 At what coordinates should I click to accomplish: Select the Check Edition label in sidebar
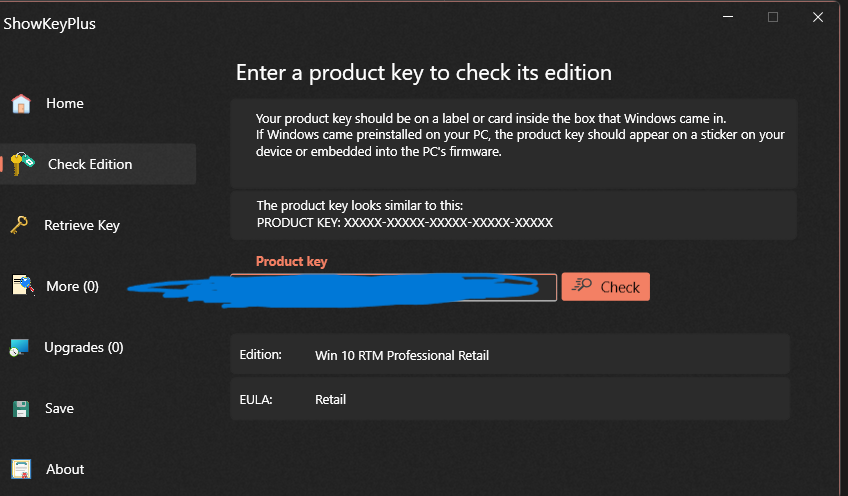[90, 164]
